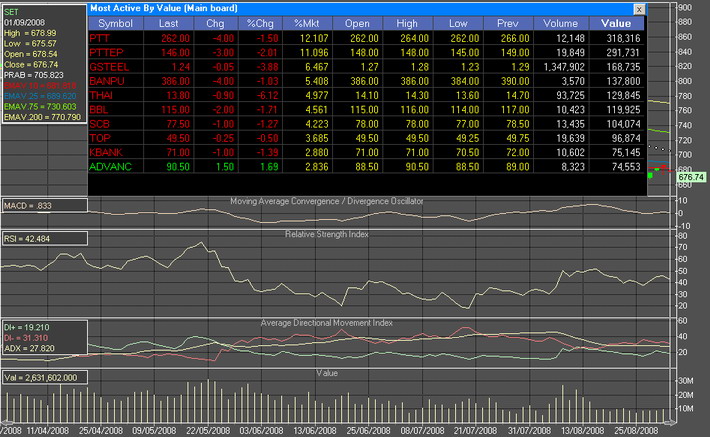Click SCB's Last price 77.50

pos(178,124)
